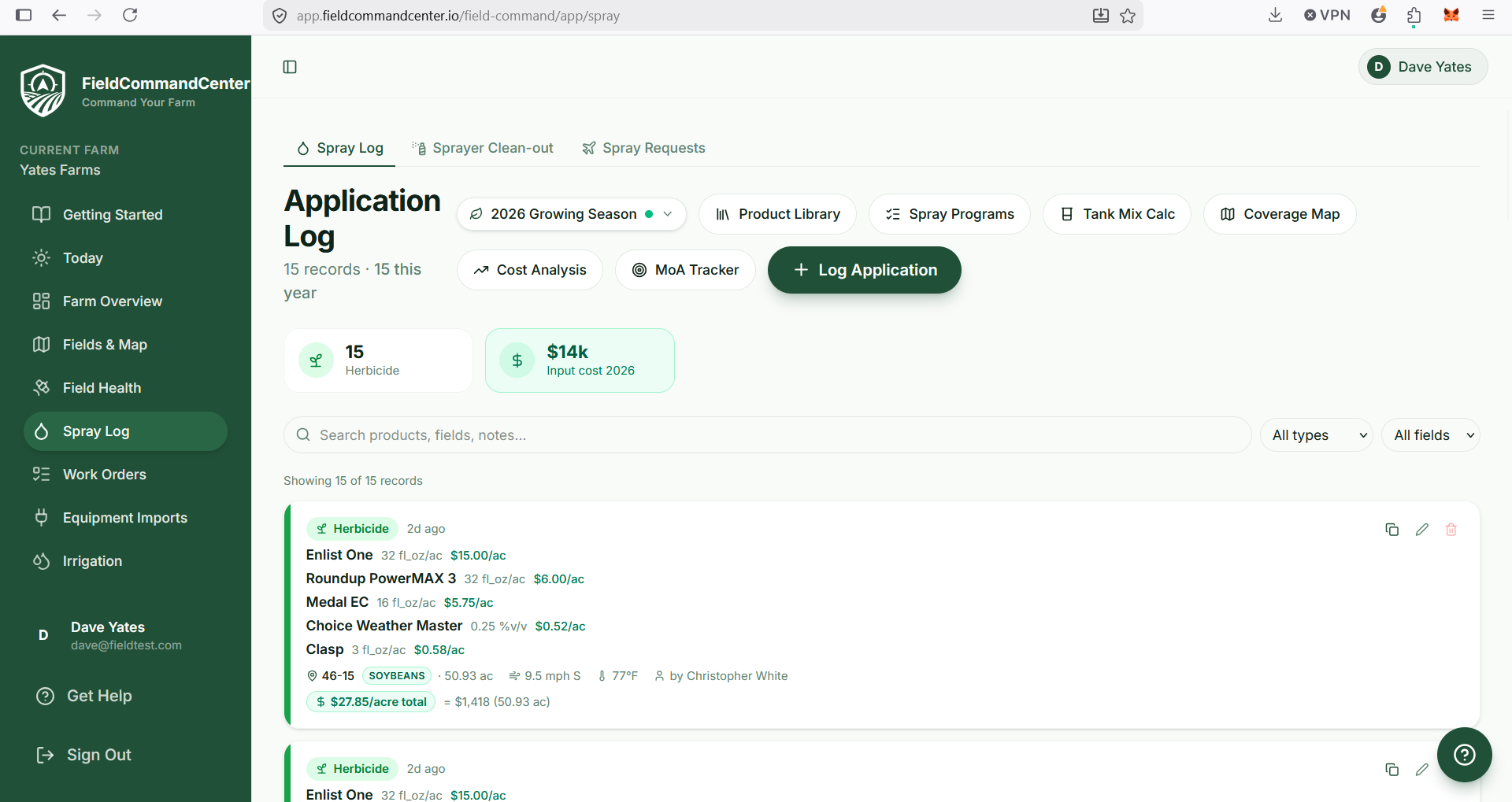Bookmark this page with the star icon
Screen dimensions: 1512x802
click(x=1128, y=16)
